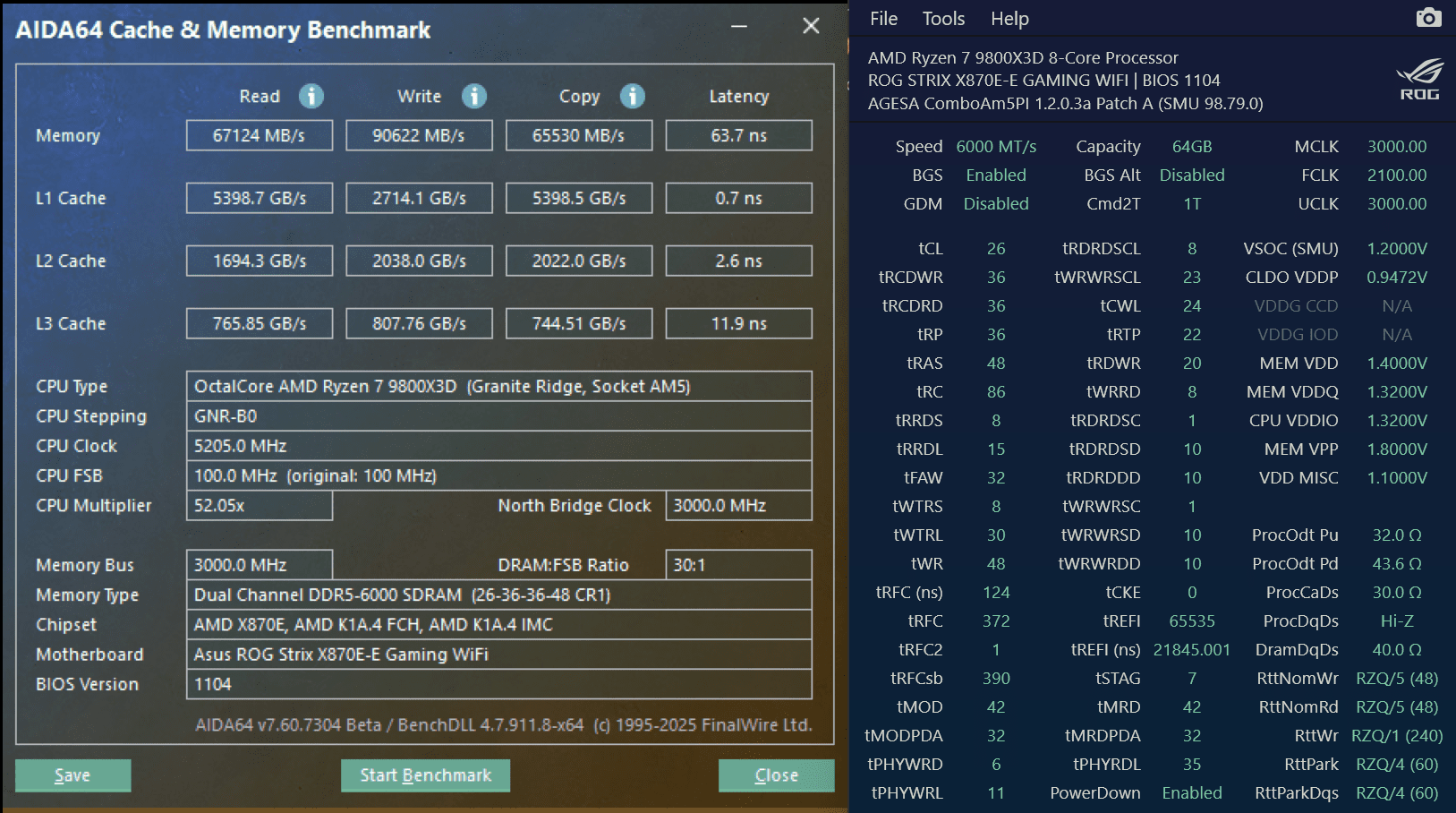The image size is (1456, 813).
Task: Click the tWRWRSCL value 23
Action: tap(1192, 278)
